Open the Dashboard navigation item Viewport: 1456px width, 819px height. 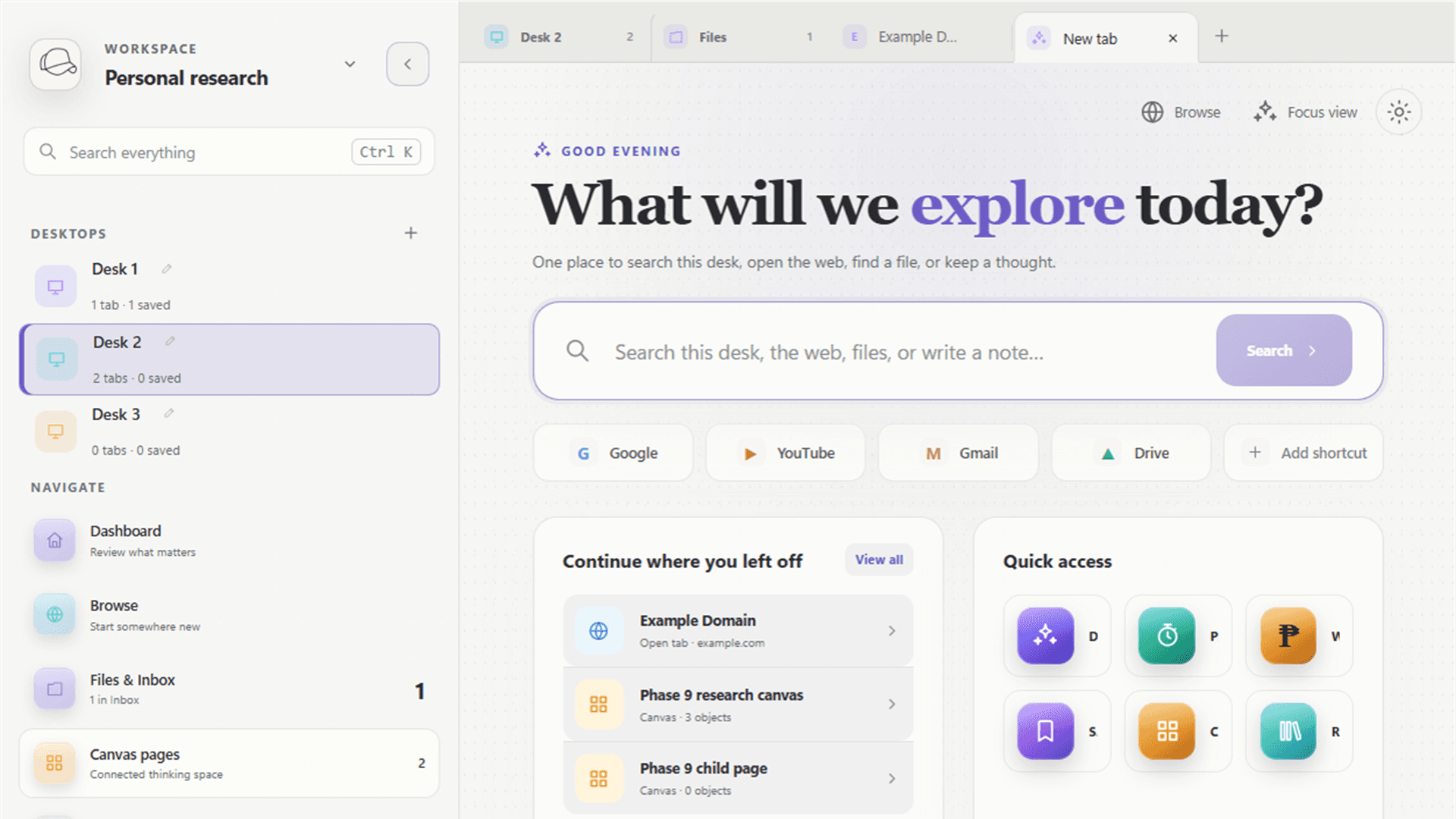[x=229, y=540]
